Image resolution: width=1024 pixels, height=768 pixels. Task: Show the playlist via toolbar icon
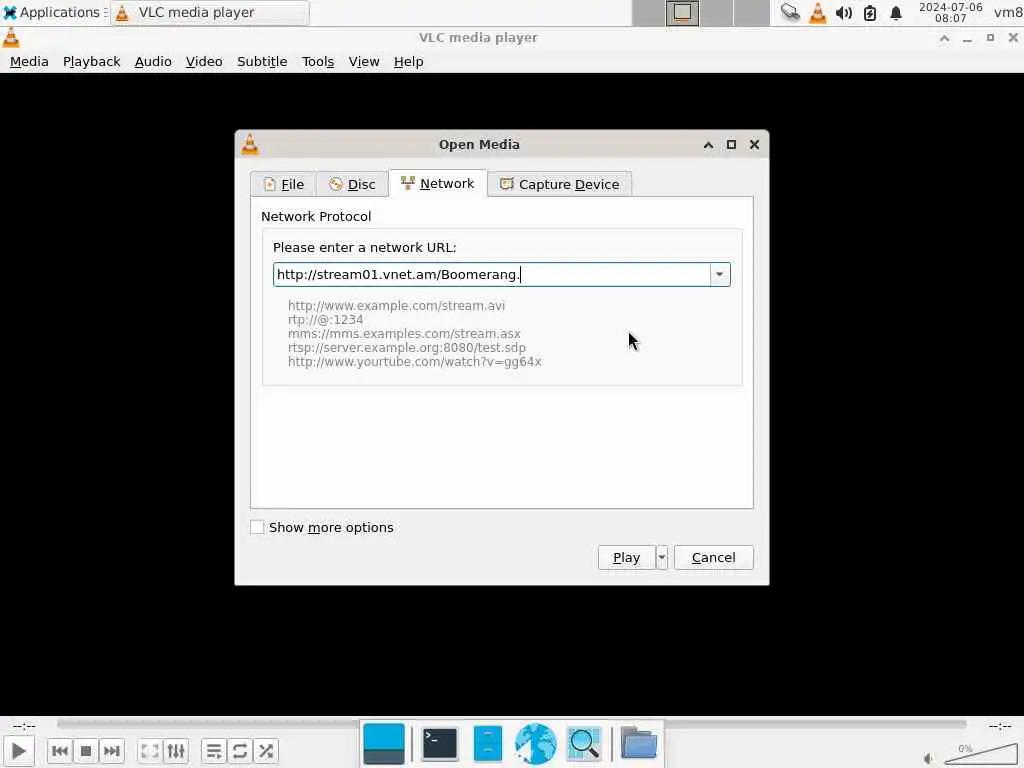(214, 751)
